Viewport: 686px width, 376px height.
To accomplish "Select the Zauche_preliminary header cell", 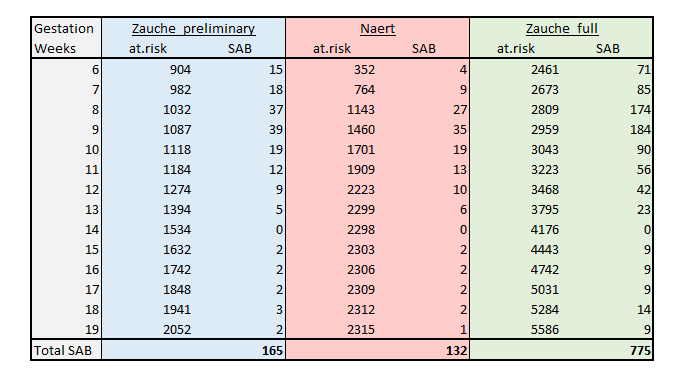I will pyautogui.click(x=193, y=29).
